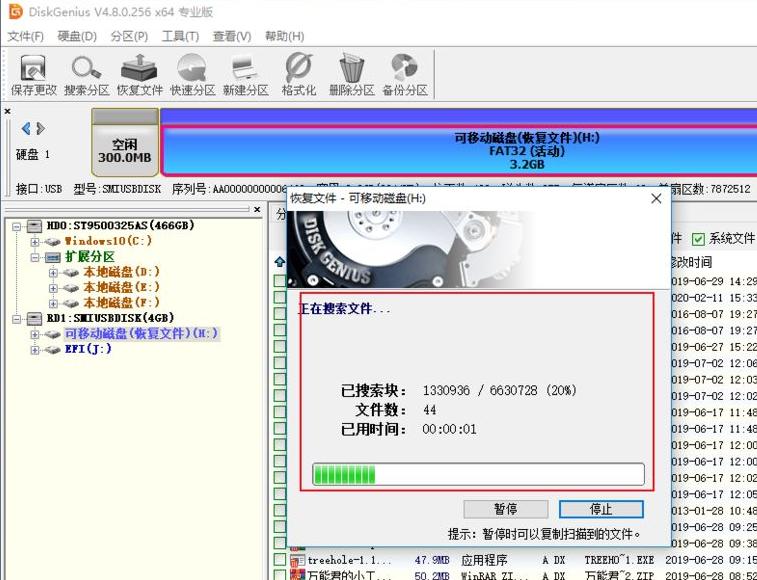The width and height of the screenshot is (757, 580).
Task: Expand the 可移动磁盘(恢复文件)(H:) tree node
Action: 35,335
